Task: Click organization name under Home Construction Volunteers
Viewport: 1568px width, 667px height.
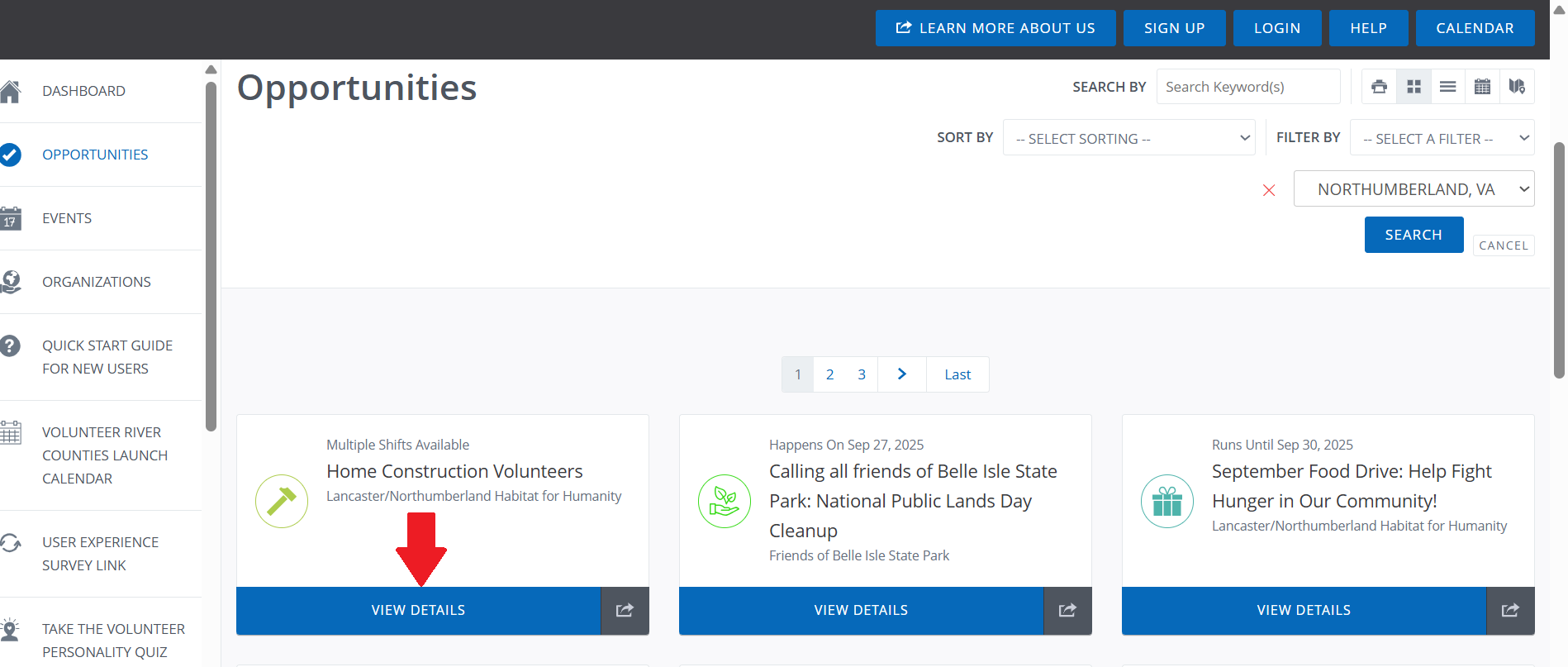Action: 473,496
